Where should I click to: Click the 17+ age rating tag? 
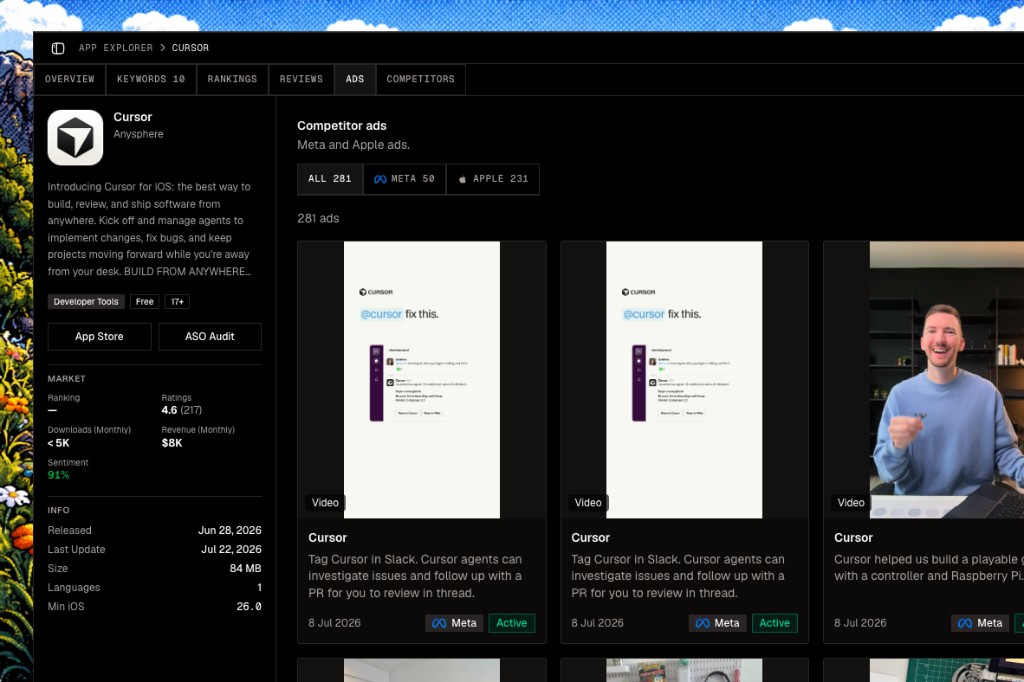(x=177, y=302)
